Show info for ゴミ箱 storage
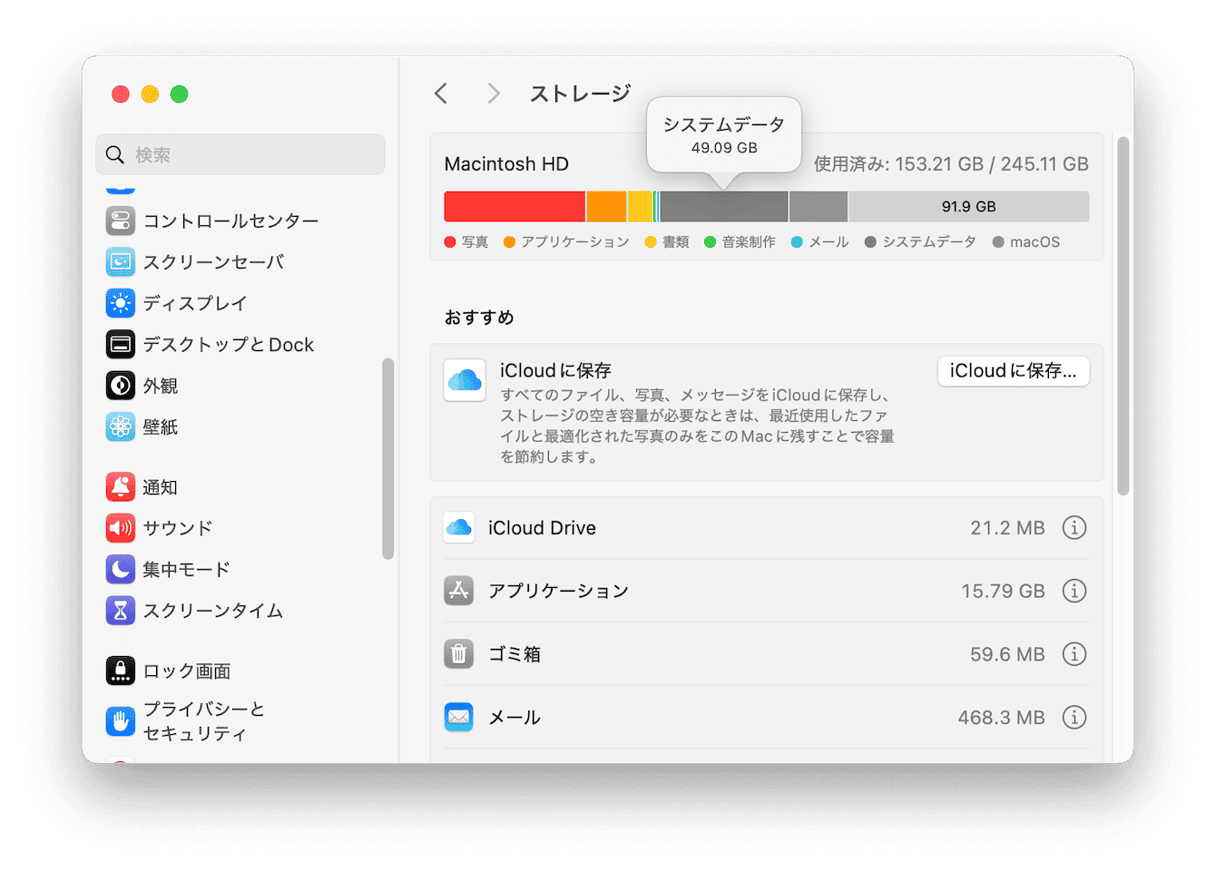The image size is (1216, 872). coord(1074,654)
